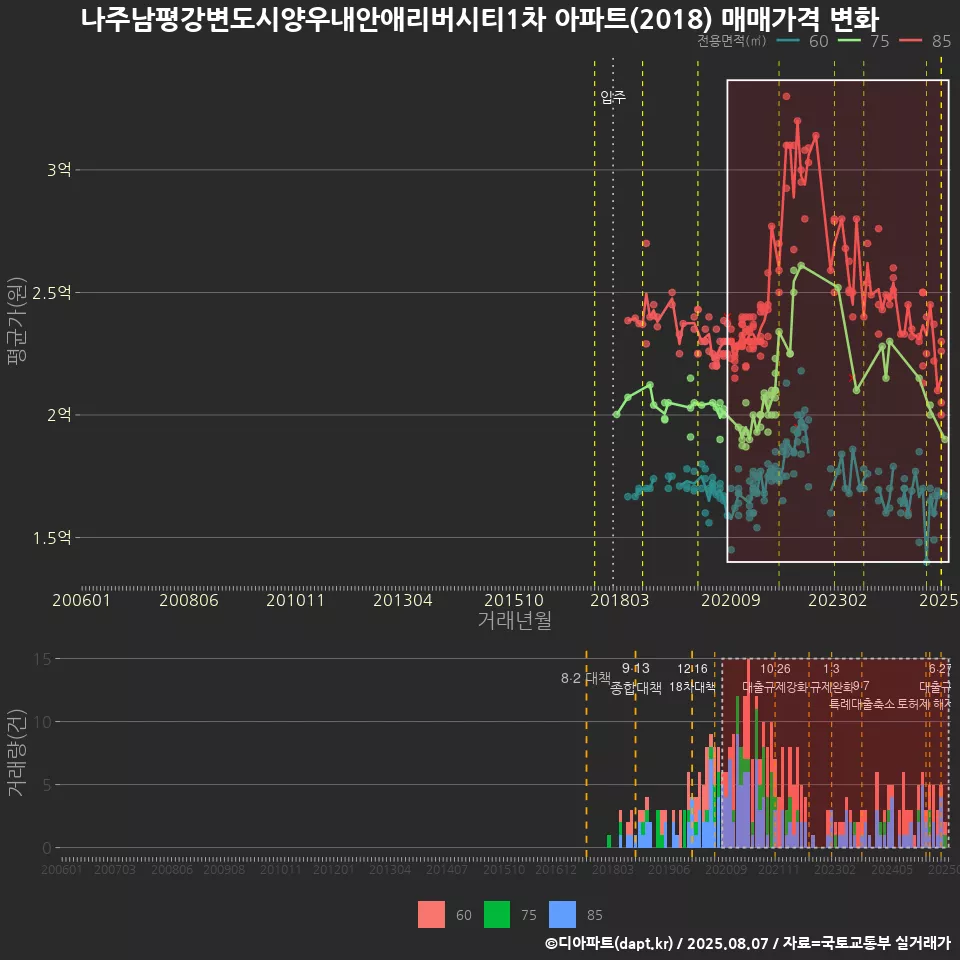
Task: Select the red 60 swatch in bottom legend
Action: 431,915
